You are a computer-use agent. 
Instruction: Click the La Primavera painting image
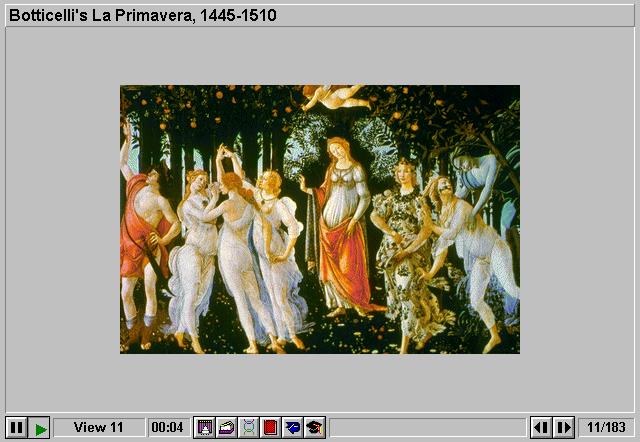pyautogui.click(x=320, y=219)
